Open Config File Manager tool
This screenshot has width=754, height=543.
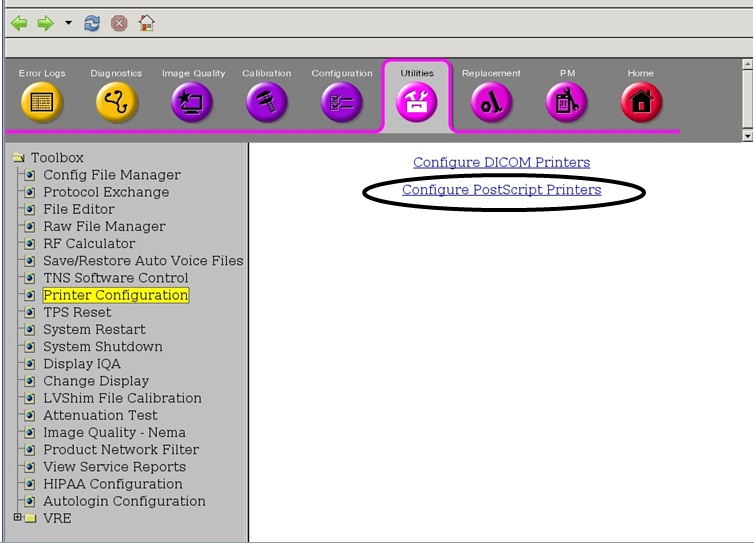tap(111, 175)
